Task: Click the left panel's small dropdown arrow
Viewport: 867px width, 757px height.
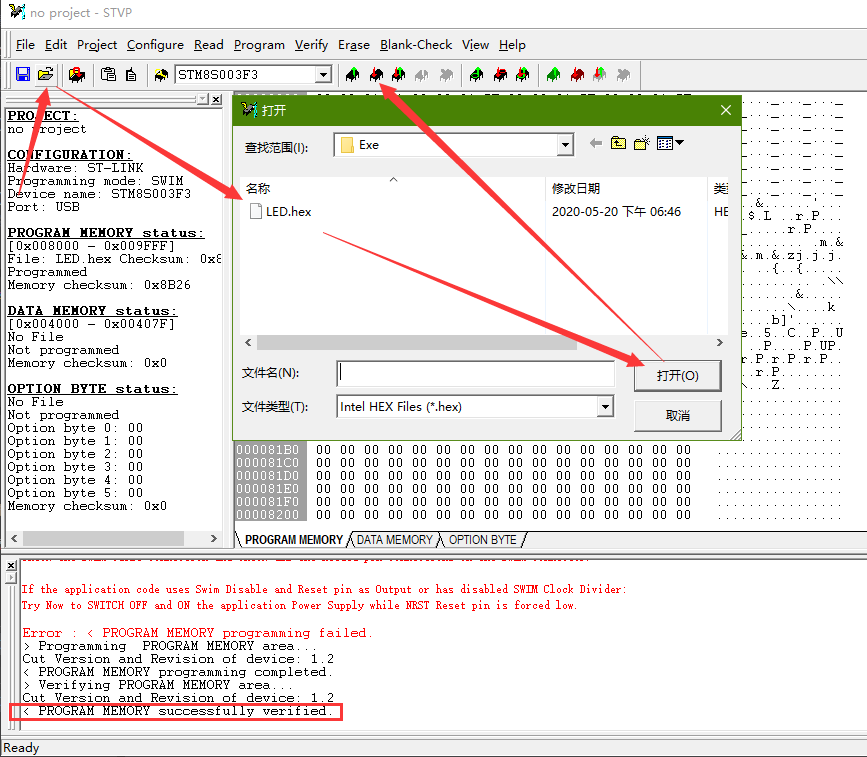Action: point(203,100)
